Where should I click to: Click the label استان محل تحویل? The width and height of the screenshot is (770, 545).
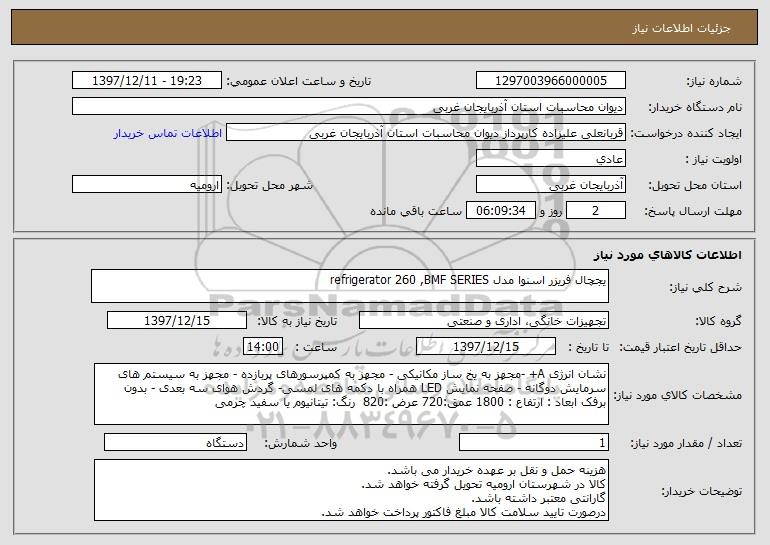[695, 186]
